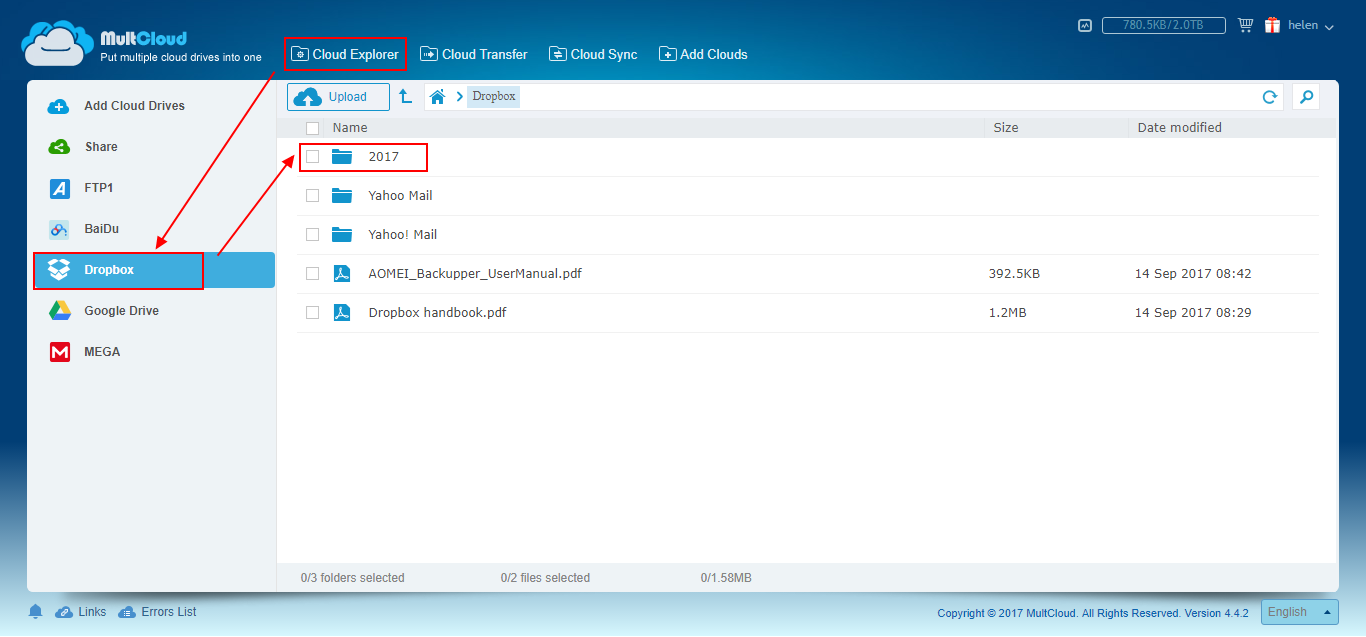Click the notification bell icon
Viewport: 1366px width, 637px height.
[36, 612]
